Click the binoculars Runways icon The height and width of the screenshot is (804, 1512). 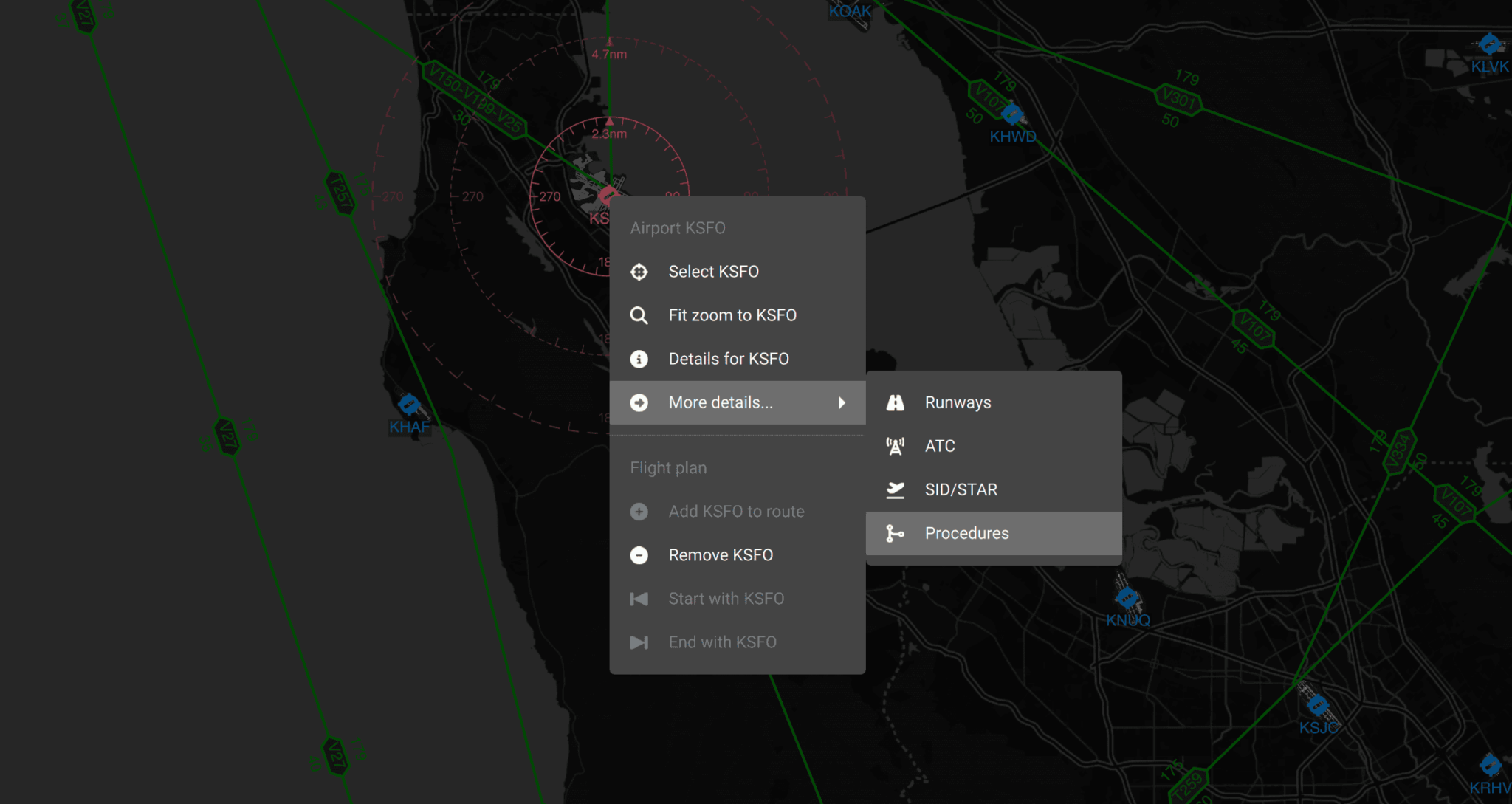coord(896,402)
